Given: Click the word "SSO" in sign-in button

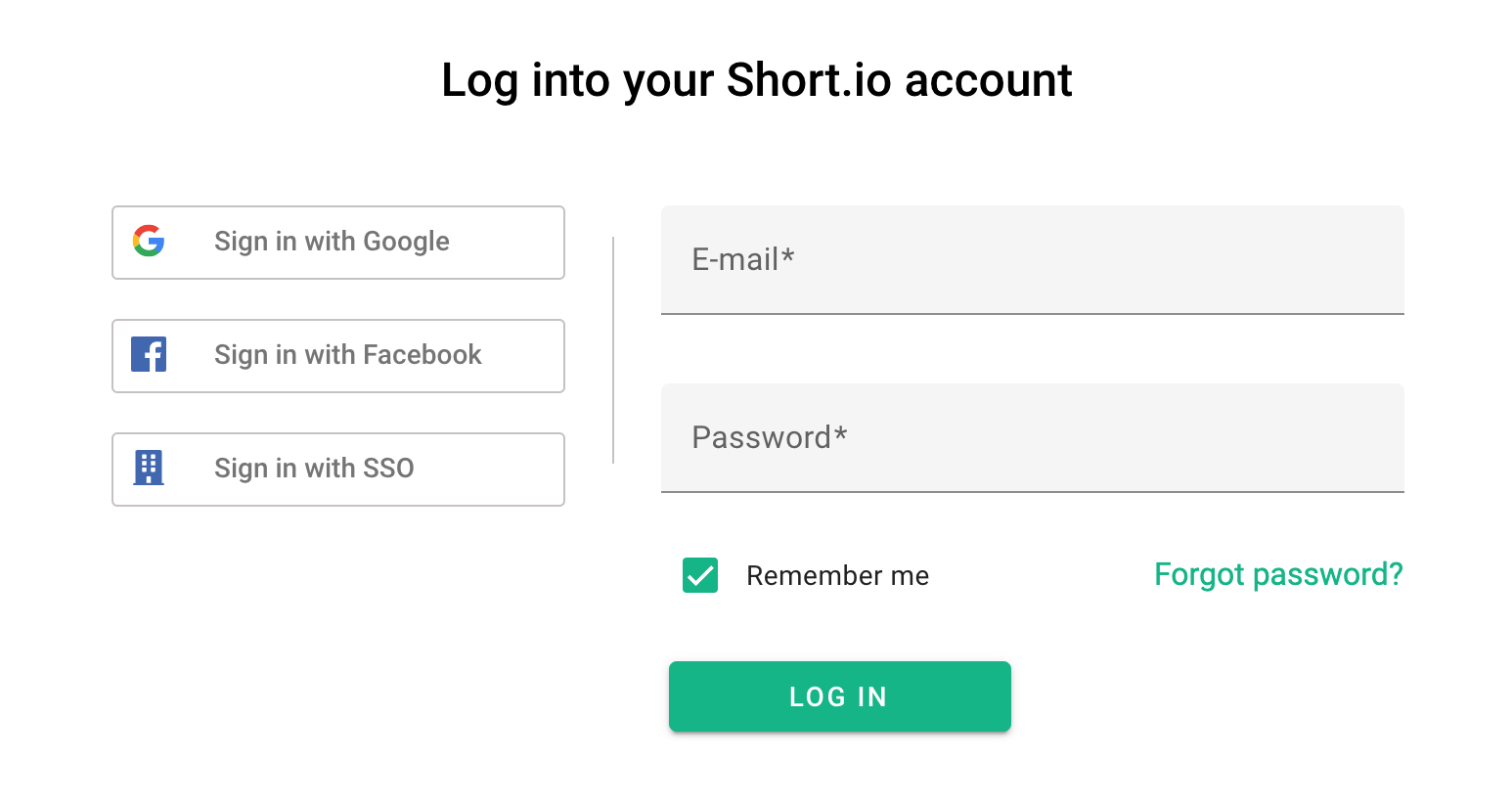Looking at the screenshot, I should [388, 469].
